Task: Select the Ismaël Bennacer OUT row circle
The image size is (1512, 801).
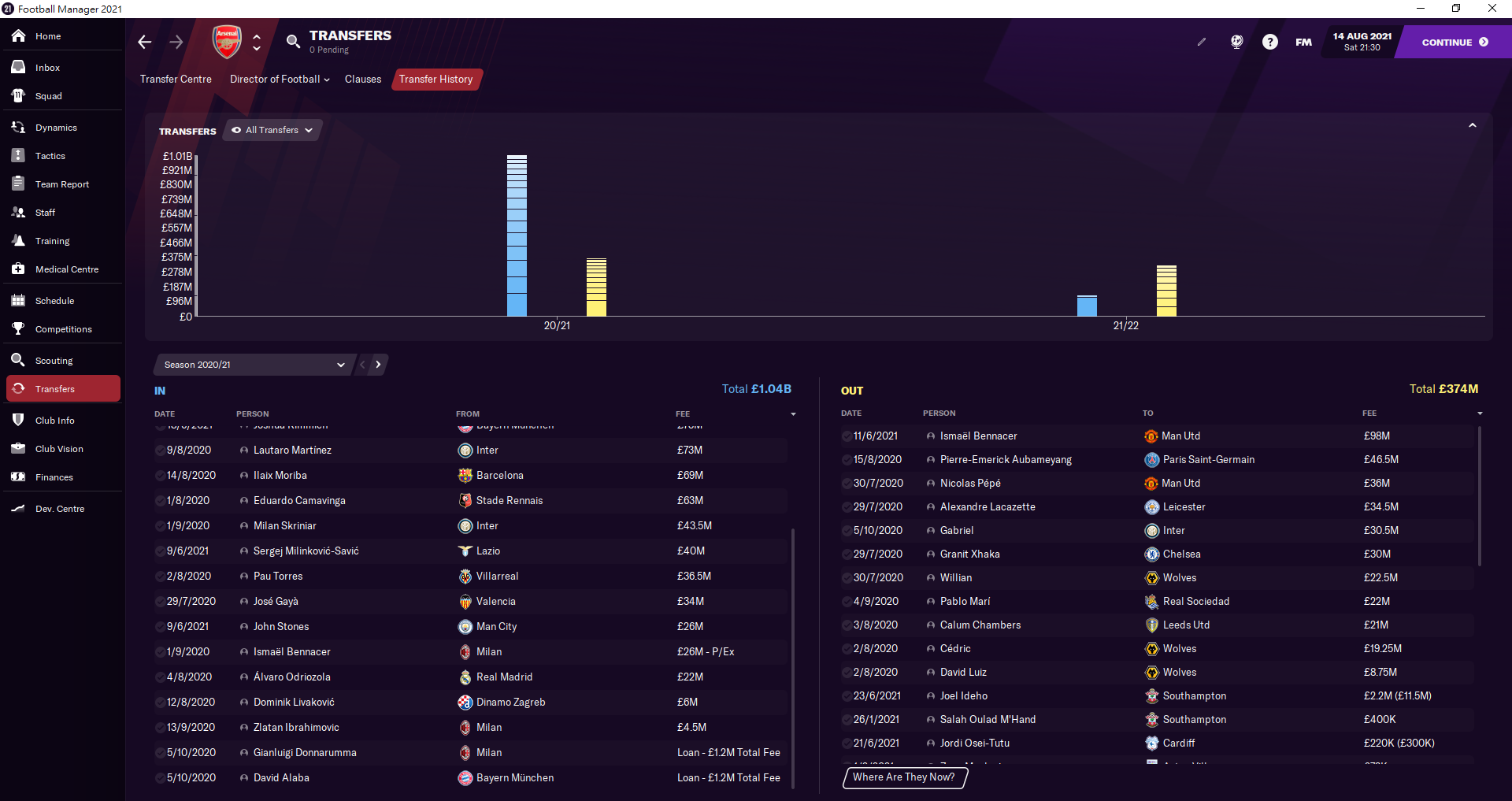Action: coord(847,436)
